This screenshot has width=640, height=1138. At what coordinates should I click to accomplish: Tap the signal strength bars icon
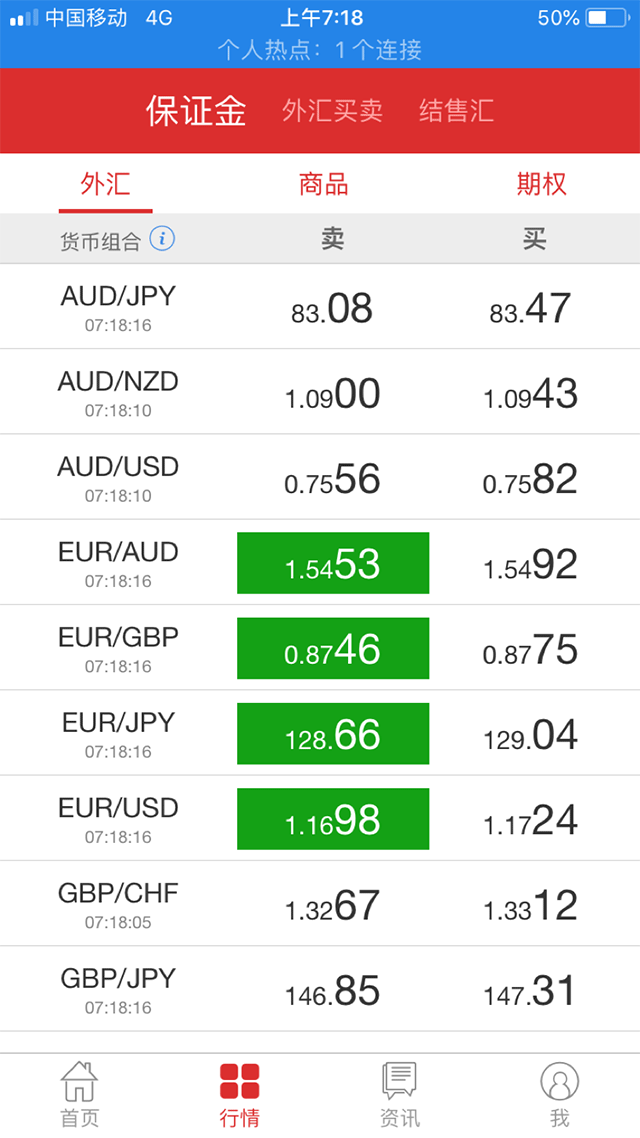click(x=24, y=18)
